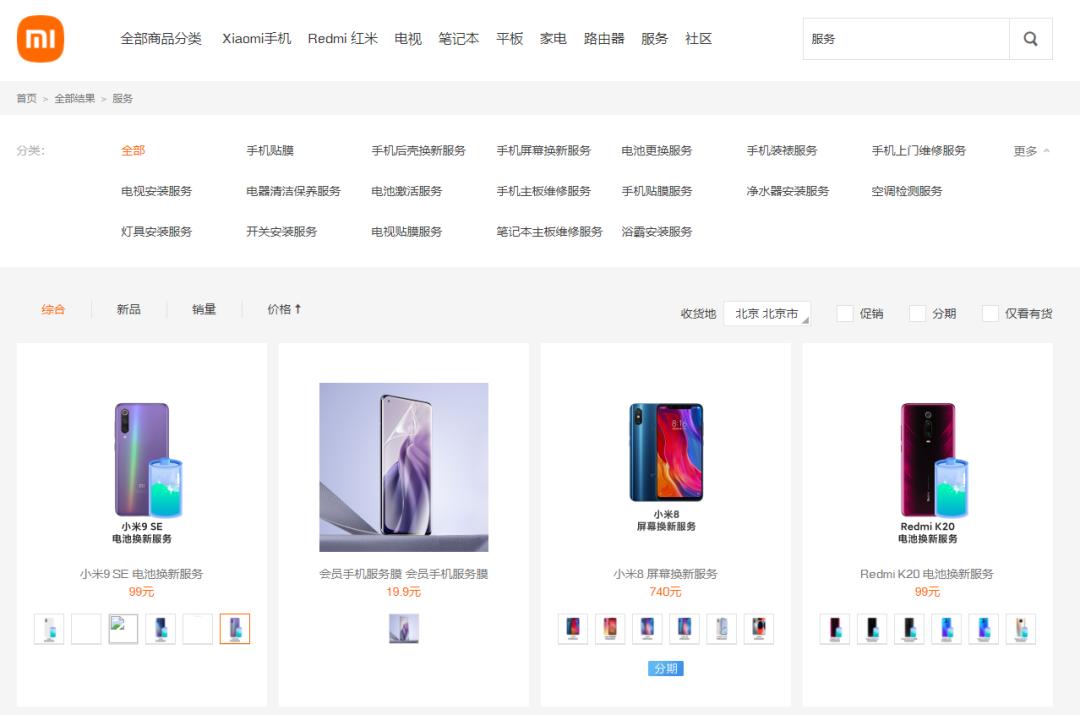The height and width of the screenshot is (715, 1080).
Task: Switch to the 销量 sorting tab
Action: (204, 309)
